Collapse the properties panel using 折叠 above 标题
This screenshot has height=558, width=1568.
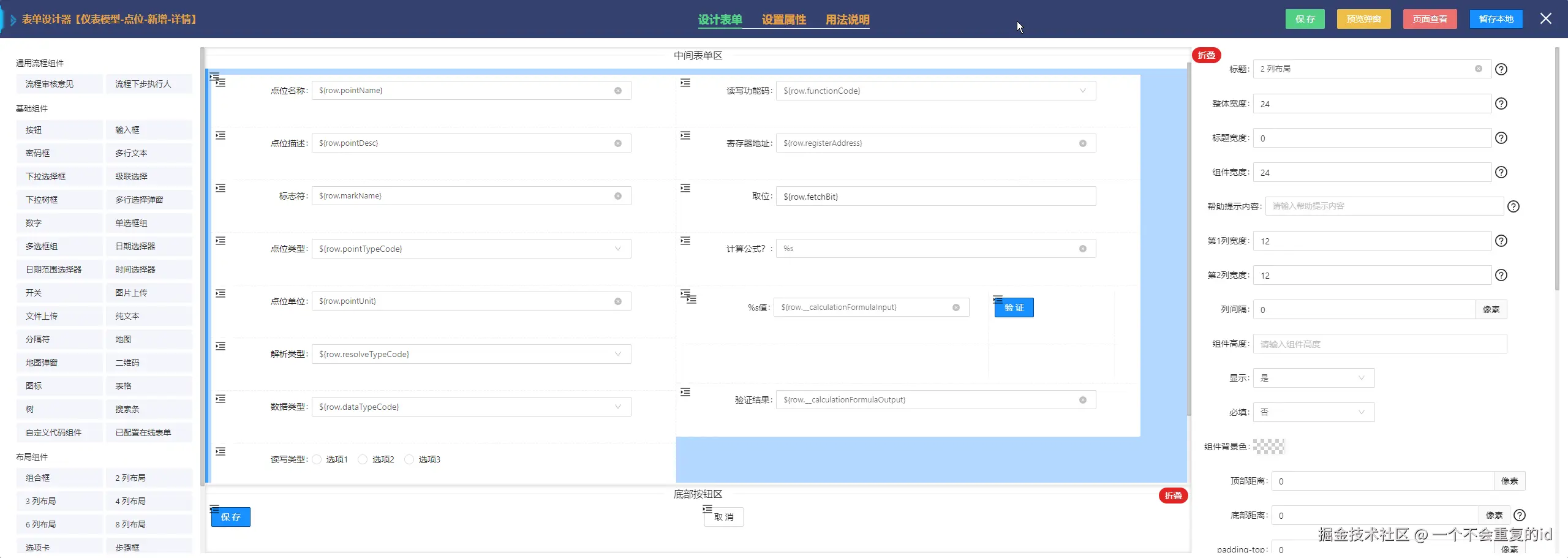click(1207, 55)
